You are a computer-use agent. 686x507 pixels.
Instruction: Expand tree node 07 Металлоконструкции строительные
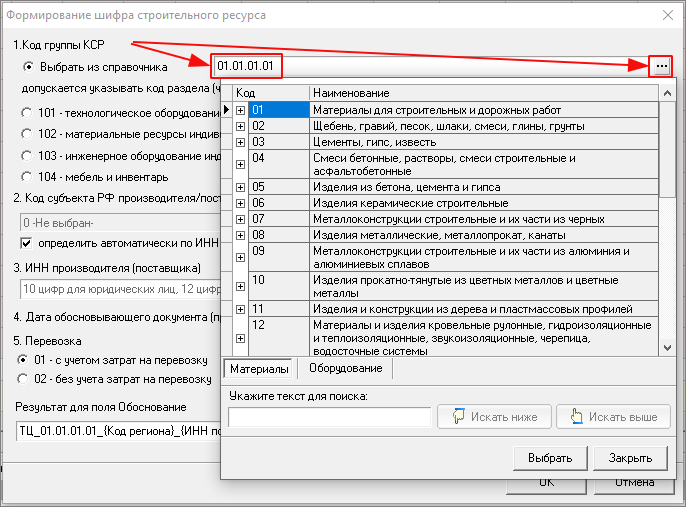point(240,219)
